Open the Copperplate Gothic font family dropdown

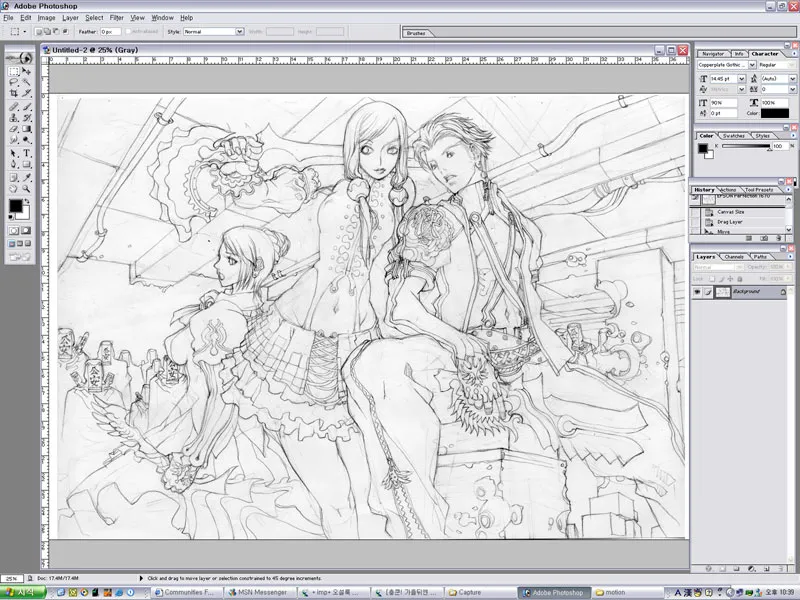pyautogui.click(x=751, y=65)
